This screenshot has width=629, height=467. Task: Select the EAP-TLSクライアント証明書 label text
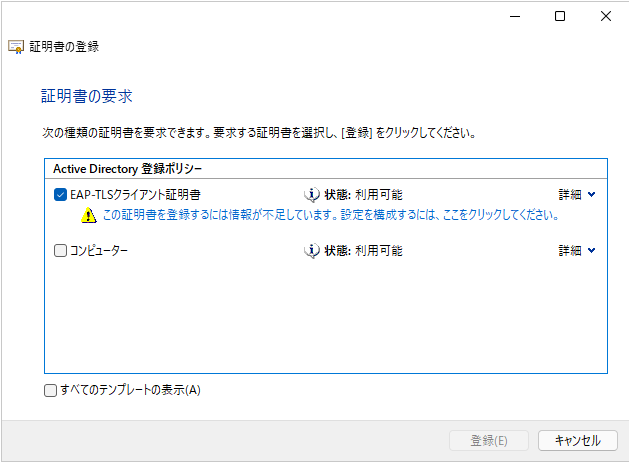pyautogui.click(x=135, y=195)
